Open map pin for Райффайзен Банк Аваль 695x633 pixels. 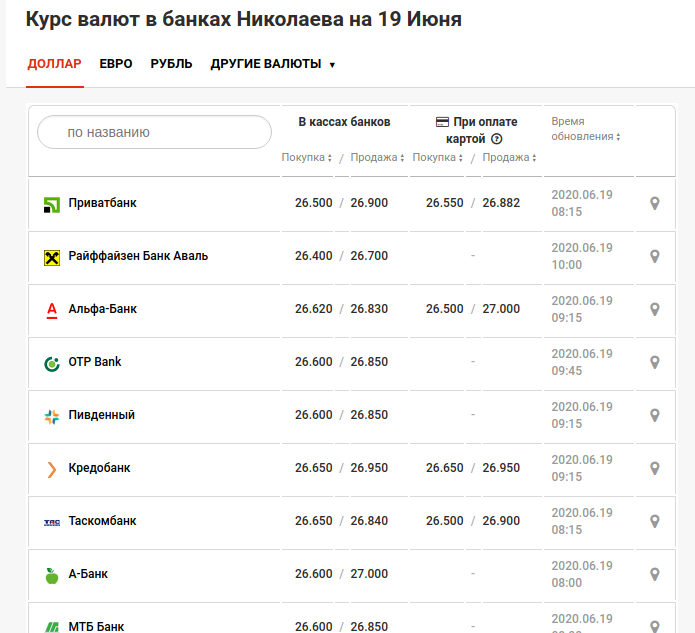tap(655, 256)
